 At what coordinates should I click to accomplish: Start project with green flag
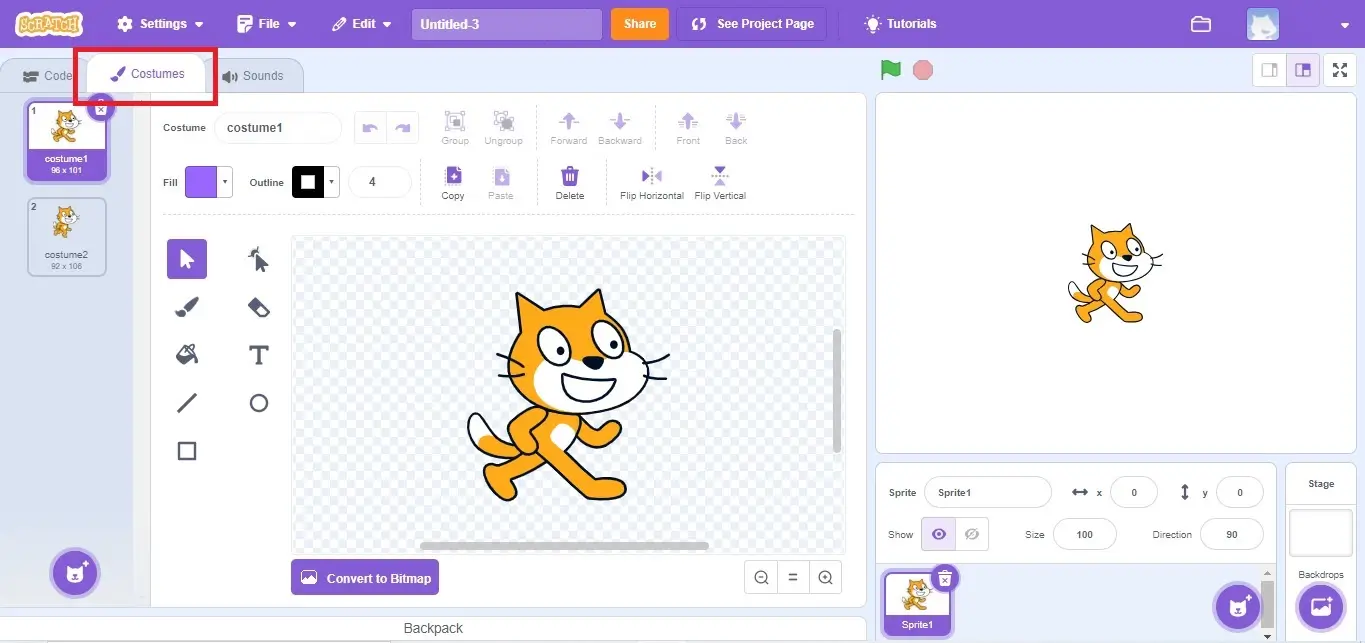click(x=891, y=70)
